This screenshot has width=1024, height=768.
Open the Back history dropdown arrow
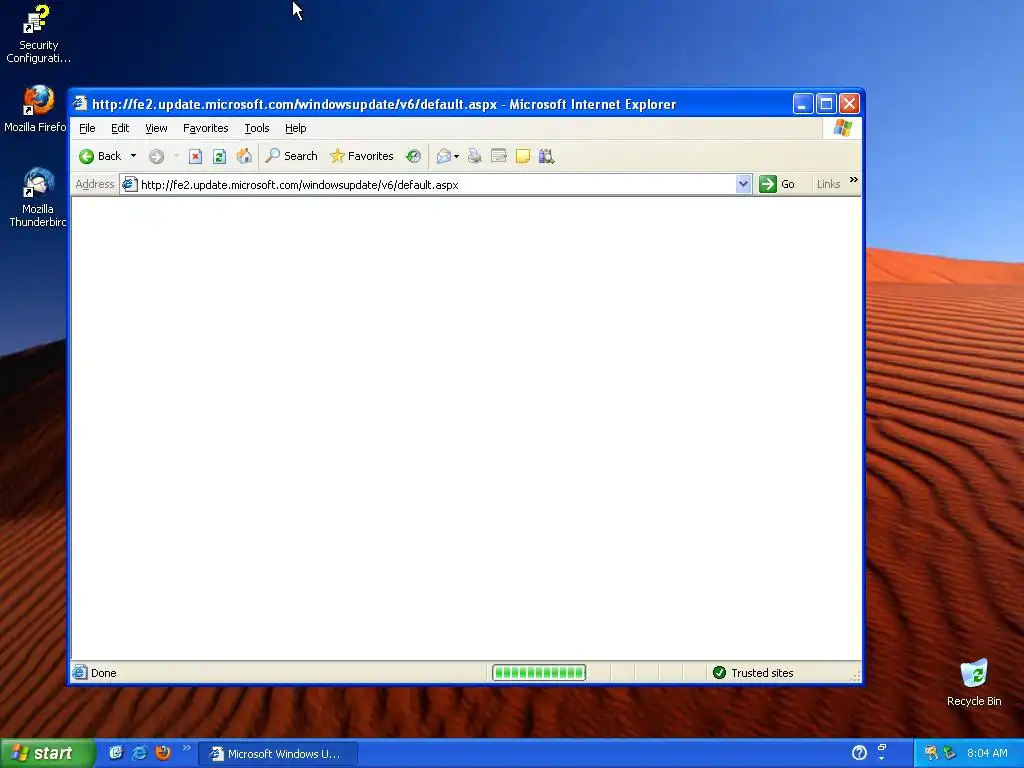[133, 156]
